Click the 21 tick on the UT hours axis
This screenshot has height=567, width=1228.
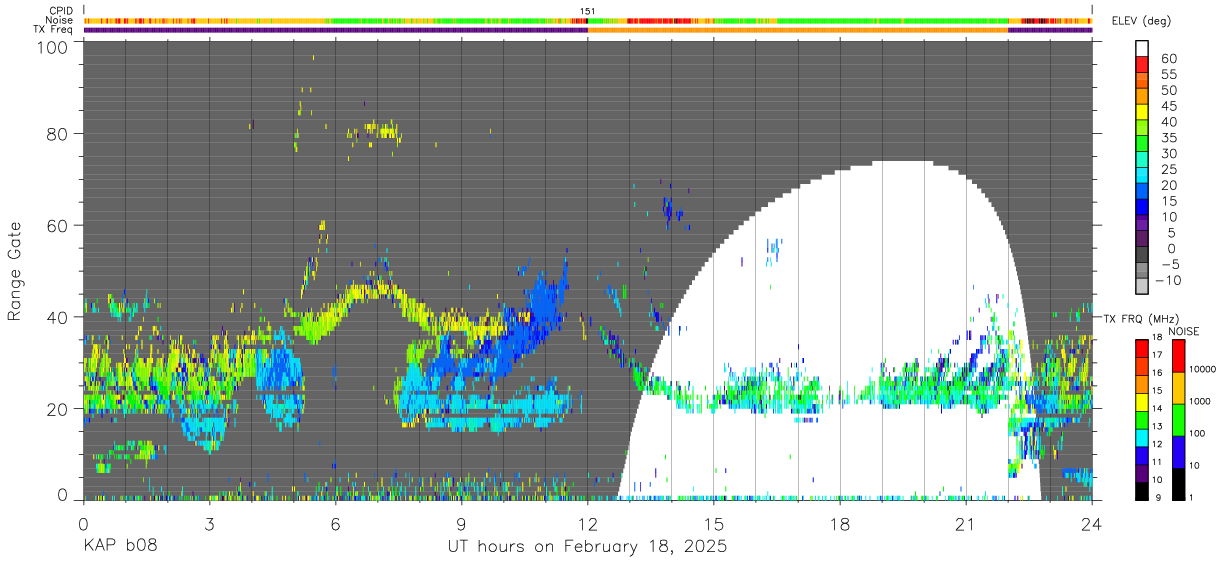click(966, 523)
